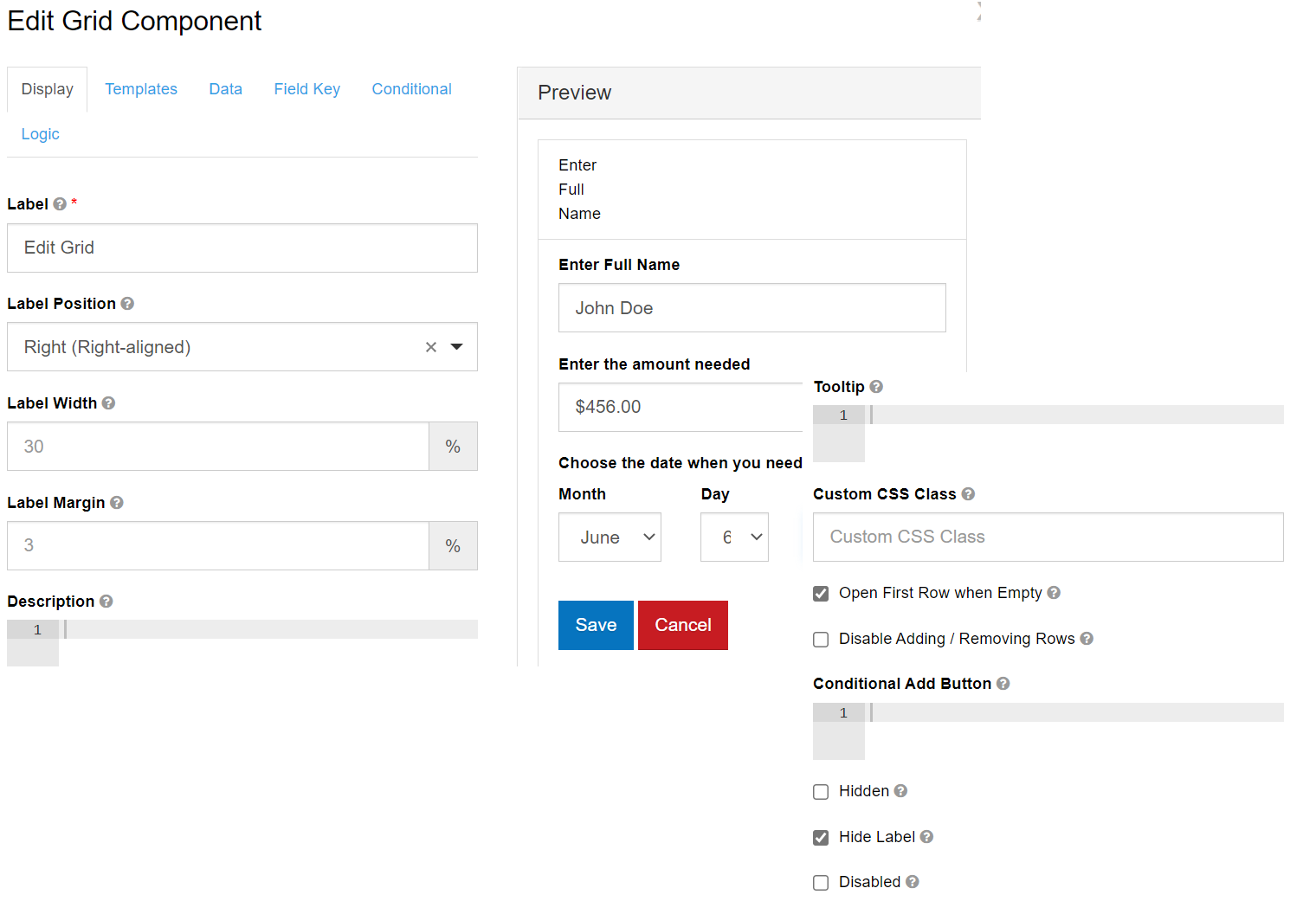The width and height of the screenshot is (1316, 914).
Task: Click help icon beside Hide Label
Action: pos(926,837)
